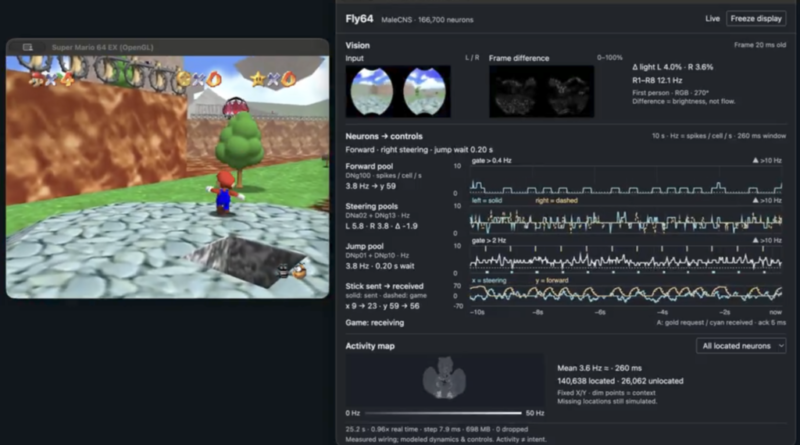Click the left frame difference image
Viewport: 800px width, 445px height.
515,95
